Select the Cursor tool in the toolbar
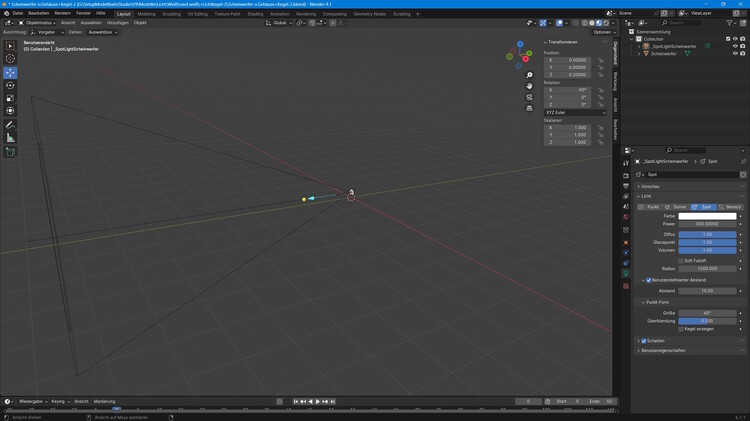This screenshot has height=421, width=750. 10,59
